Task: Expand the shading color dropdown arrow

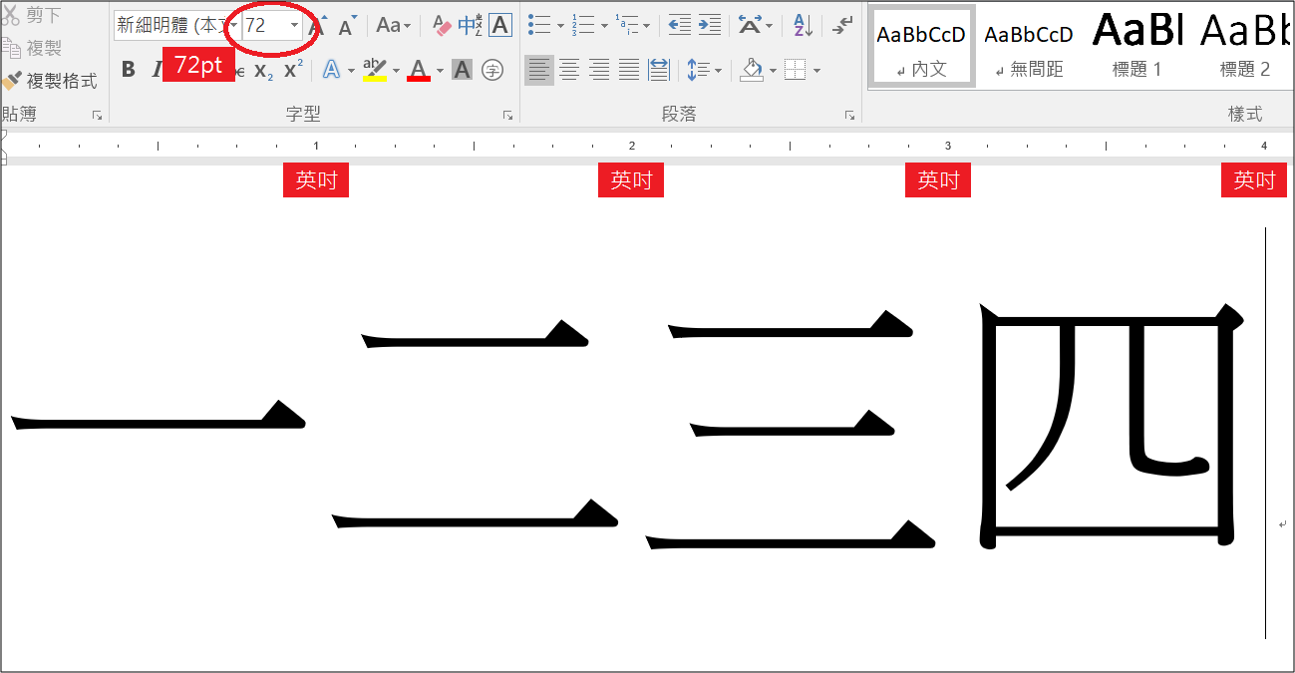Action: click(x=773, y=70)
